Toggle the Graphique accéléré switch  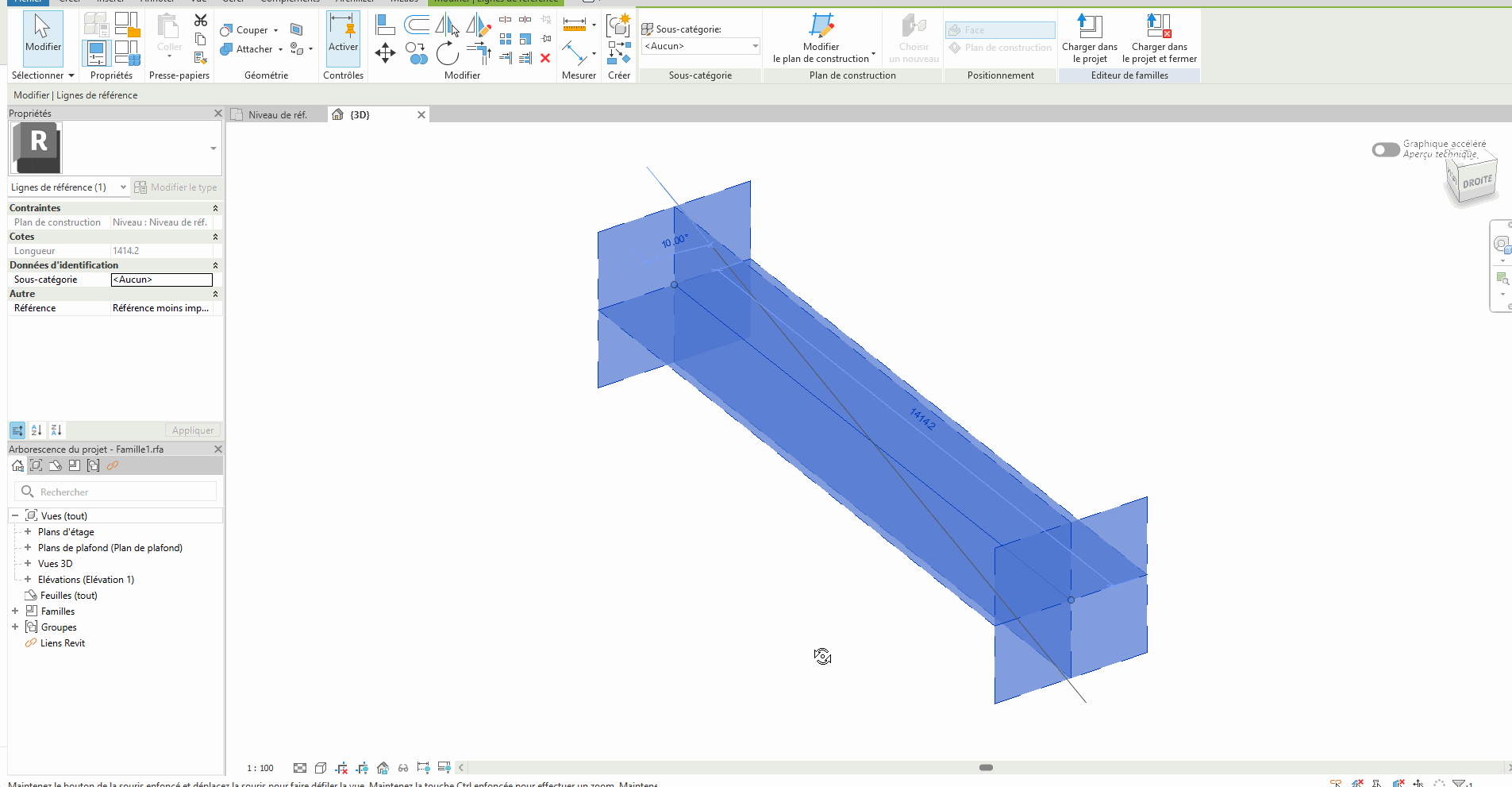[x=1385, y=149]
